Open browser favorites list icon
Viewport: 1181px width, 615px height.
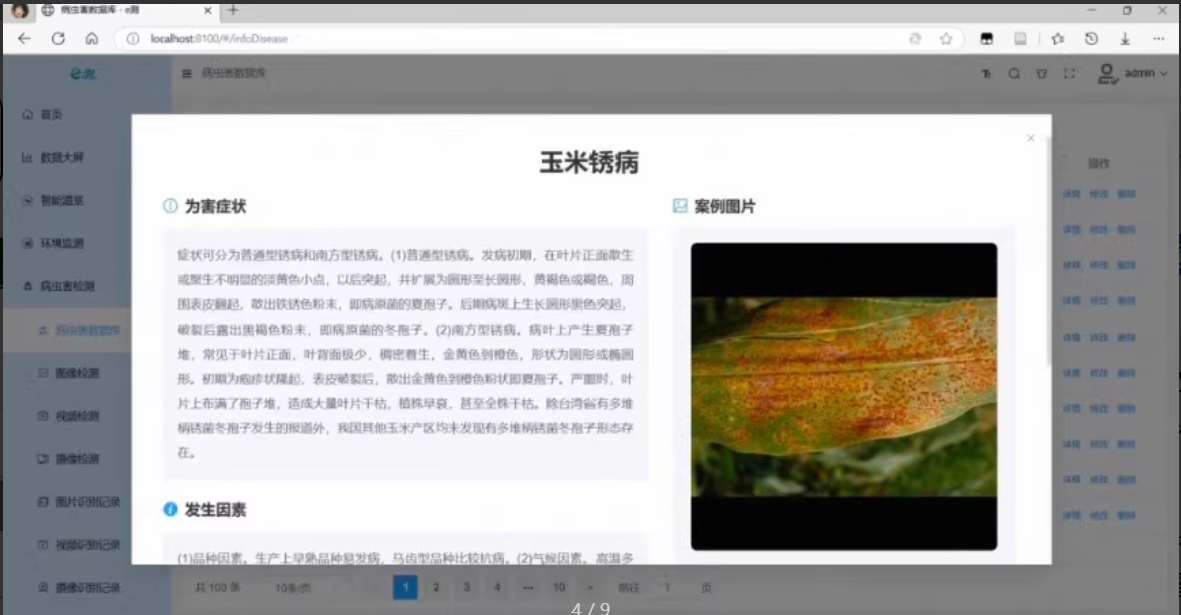click(x=1057, y=38)
